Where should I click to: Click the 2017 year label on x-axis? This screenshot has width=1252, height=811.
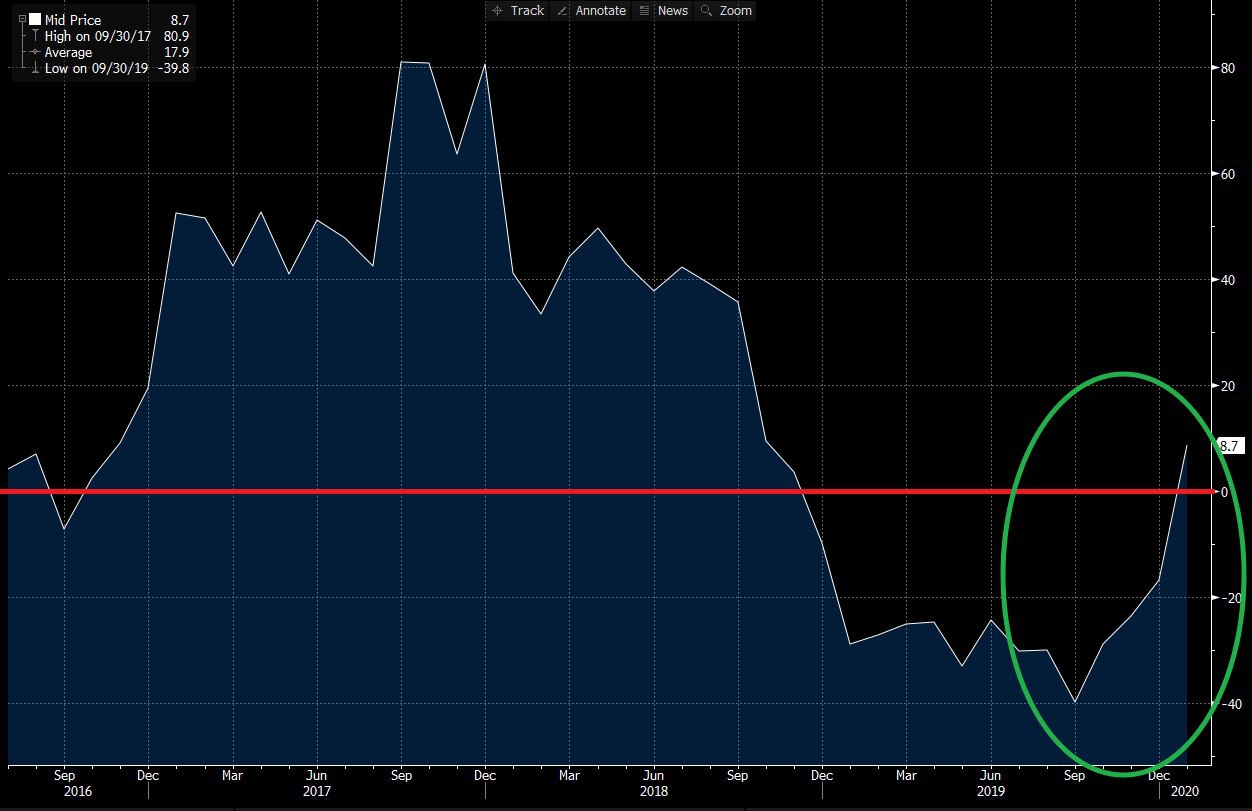[317, 791]
